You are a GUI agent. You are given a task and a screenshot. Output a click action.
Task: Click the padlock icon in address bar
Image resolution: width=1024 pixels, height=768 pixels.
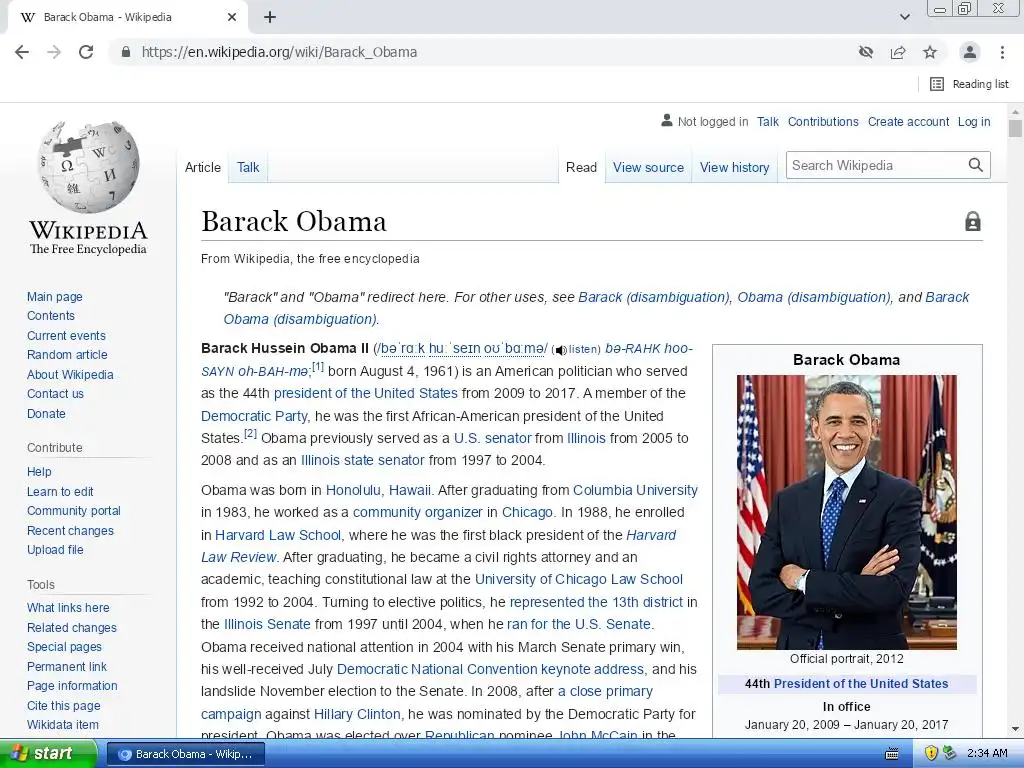126,52
